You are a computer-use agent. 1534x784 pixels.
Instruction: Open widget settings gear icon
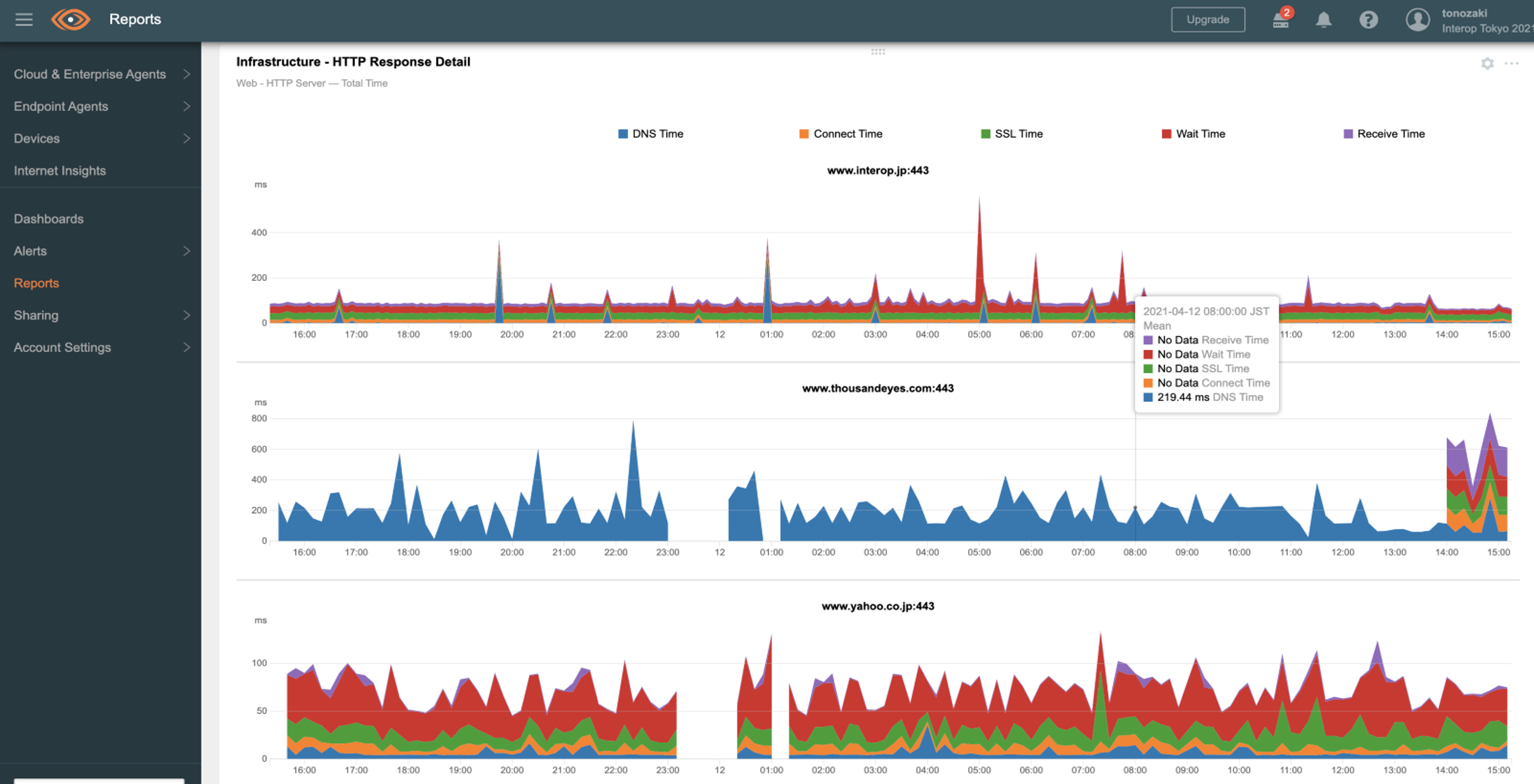1487,63
